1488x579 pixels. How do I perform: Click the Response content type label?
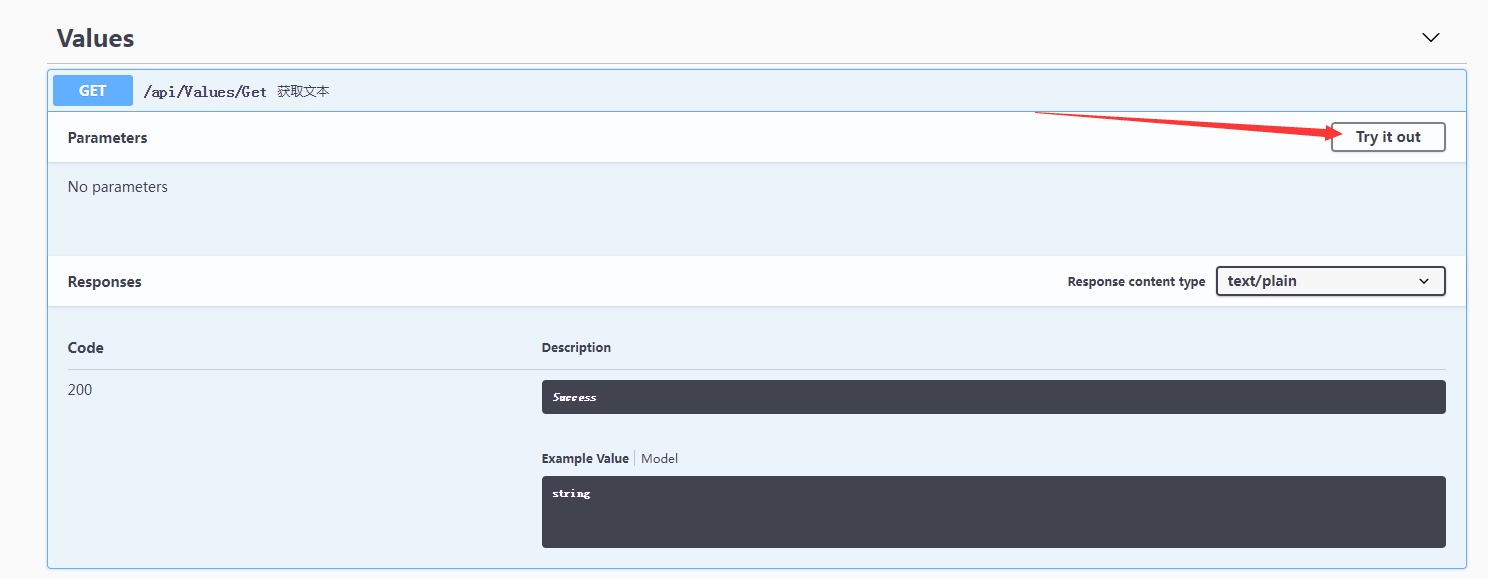(x=1136, y=282)
